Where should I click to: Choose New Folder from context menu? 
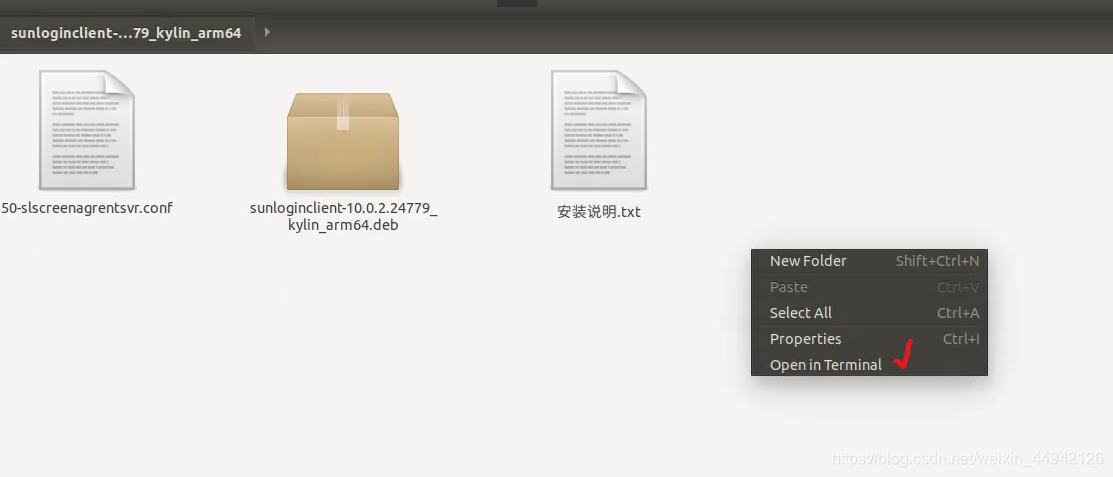pyautogui.click(x=870, y=261)
